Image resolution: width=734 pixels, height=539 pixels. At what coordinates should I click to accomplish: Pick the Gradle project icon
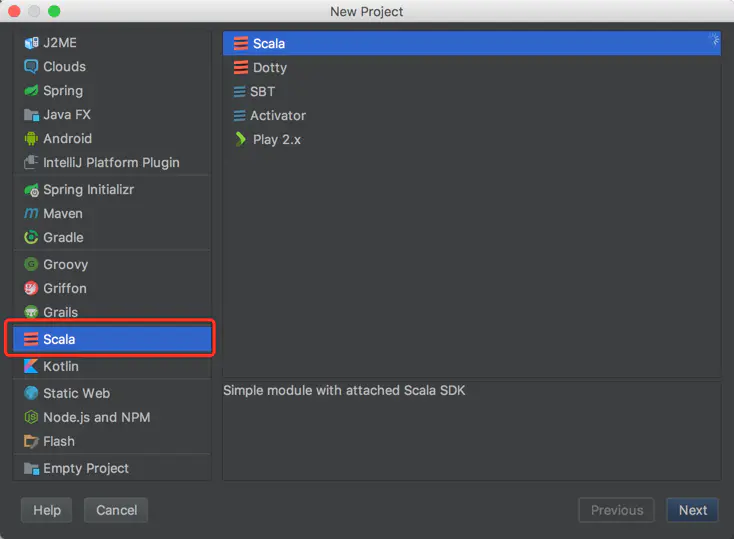(x=31, y=237)
